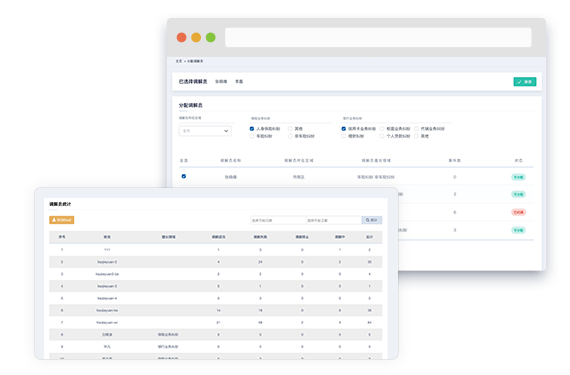570x375 pixels.
Task: Select the 非车险纠纷 option
Action: [290, 136]
